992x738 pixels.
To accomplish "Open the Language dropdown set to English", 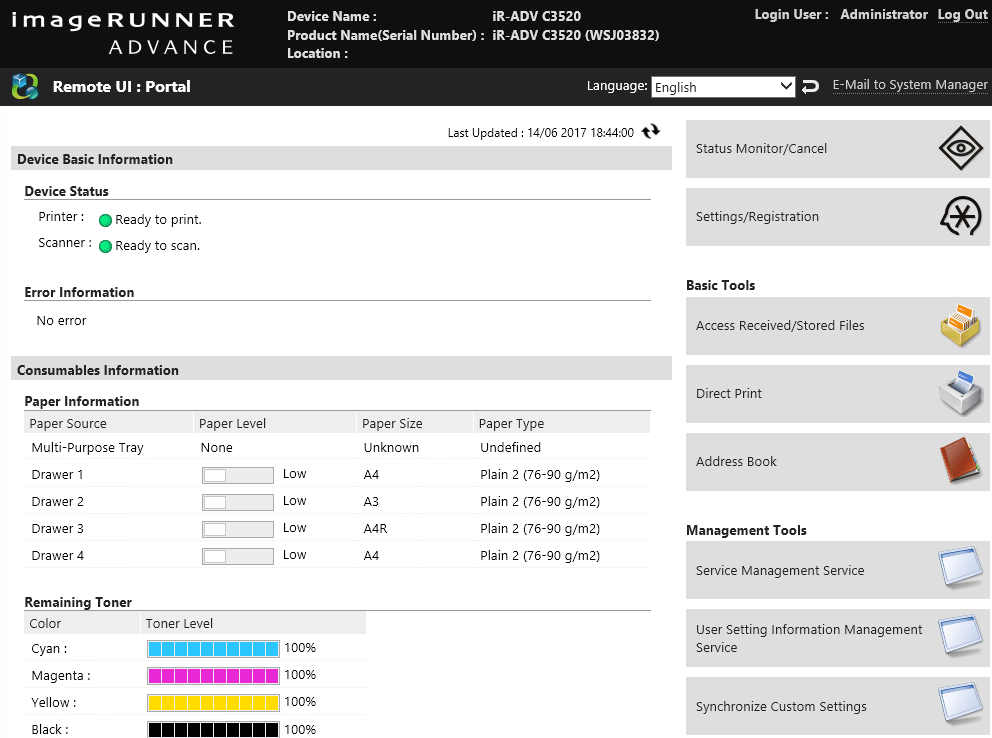I will point(723,87).
